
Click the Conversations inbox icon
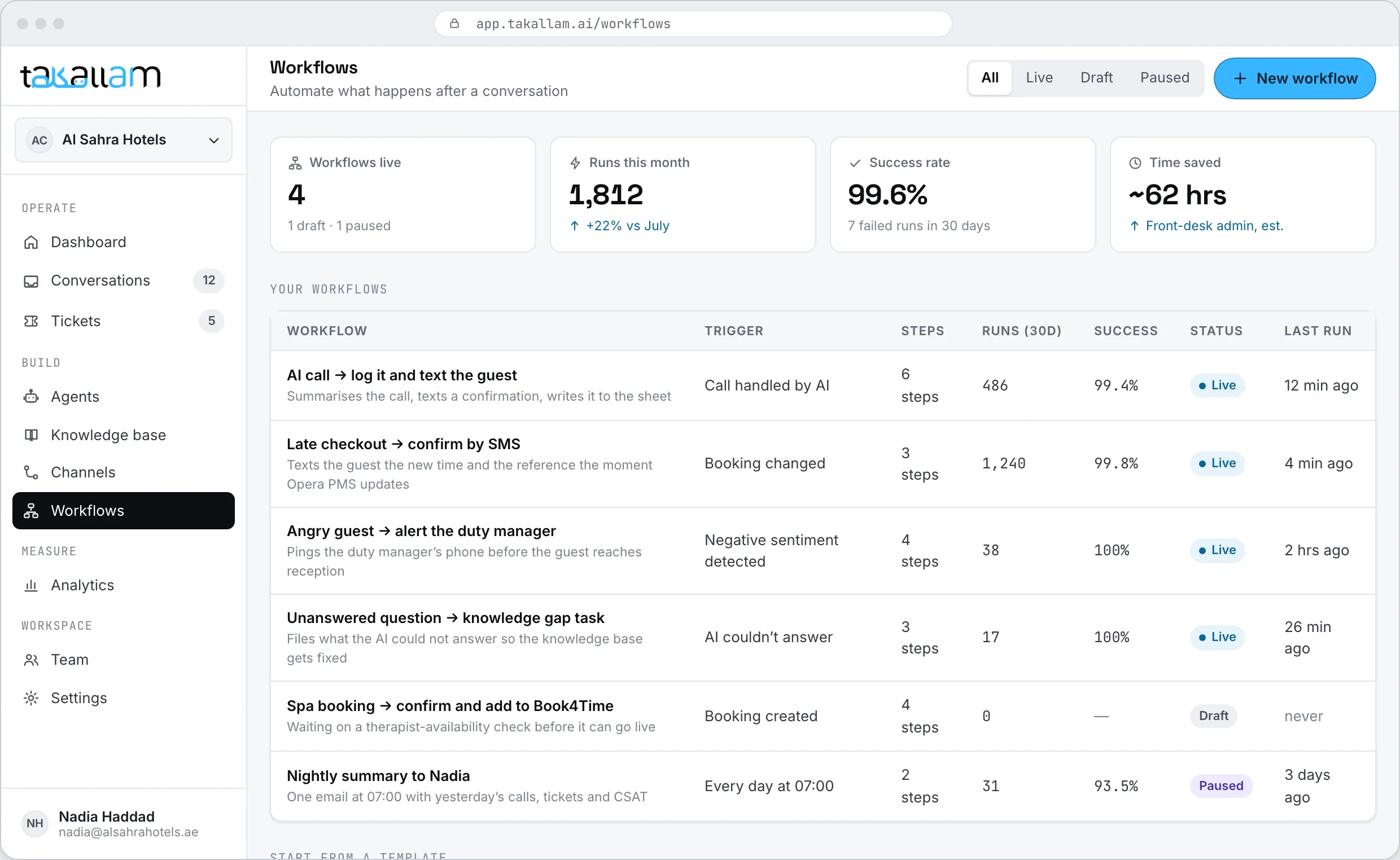pyautogui.click(x=30, y=281)
